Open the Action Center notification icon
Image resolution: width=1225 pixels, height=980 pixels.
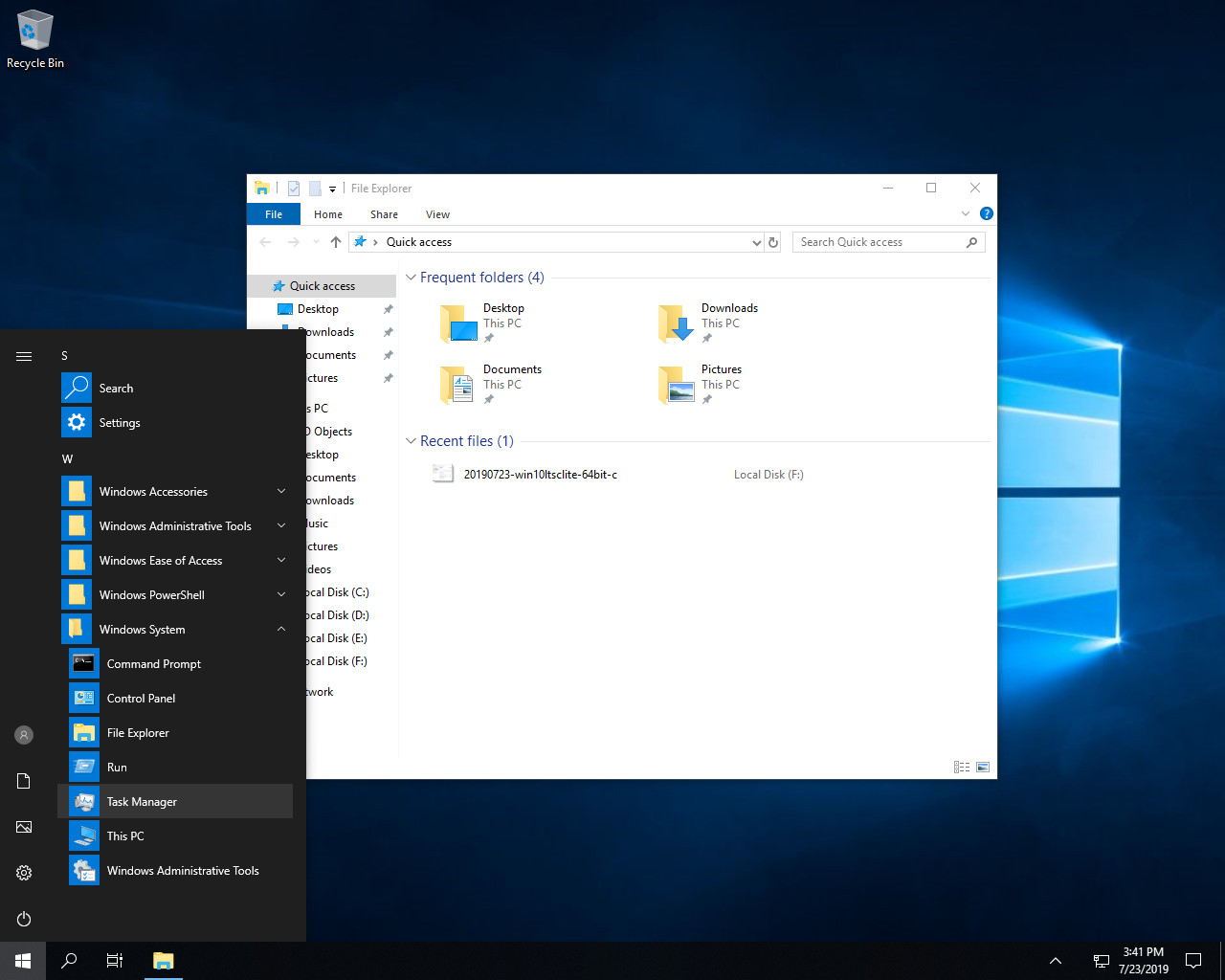(1193, 961)
